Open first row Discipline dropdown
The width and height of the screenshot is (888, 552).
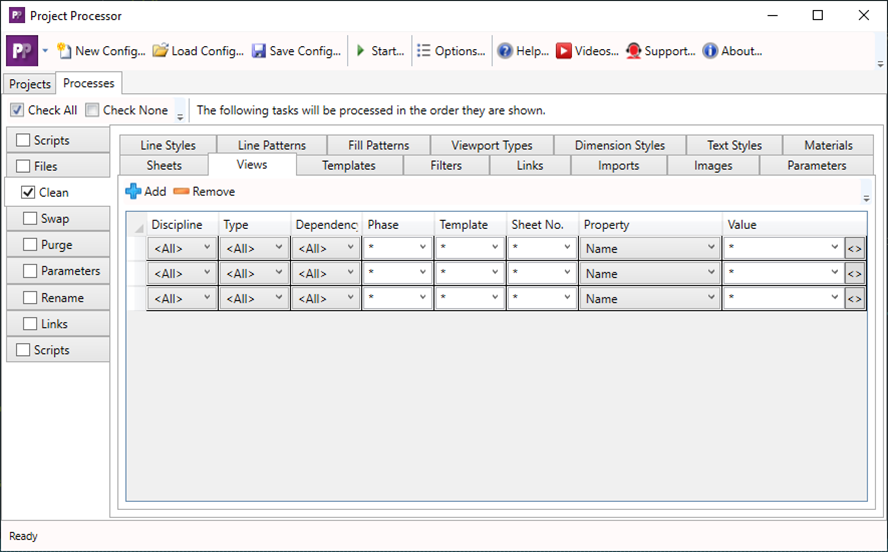point(182,249)
